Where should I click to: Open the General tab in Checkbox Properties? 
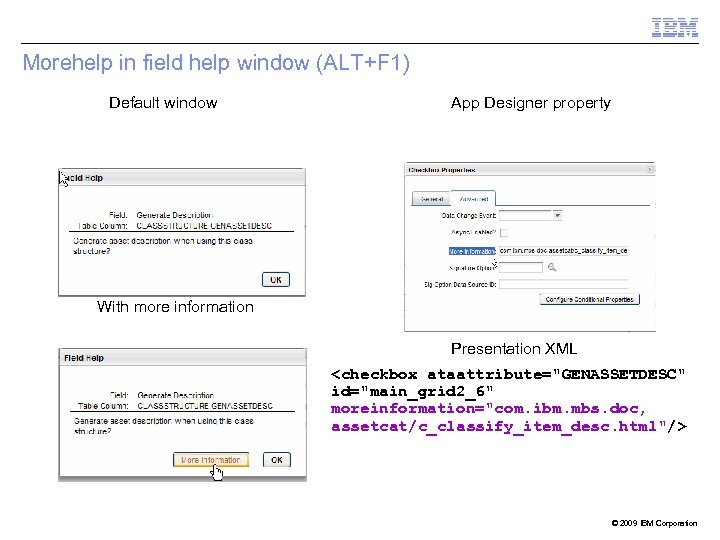click(x=432, y=199)
